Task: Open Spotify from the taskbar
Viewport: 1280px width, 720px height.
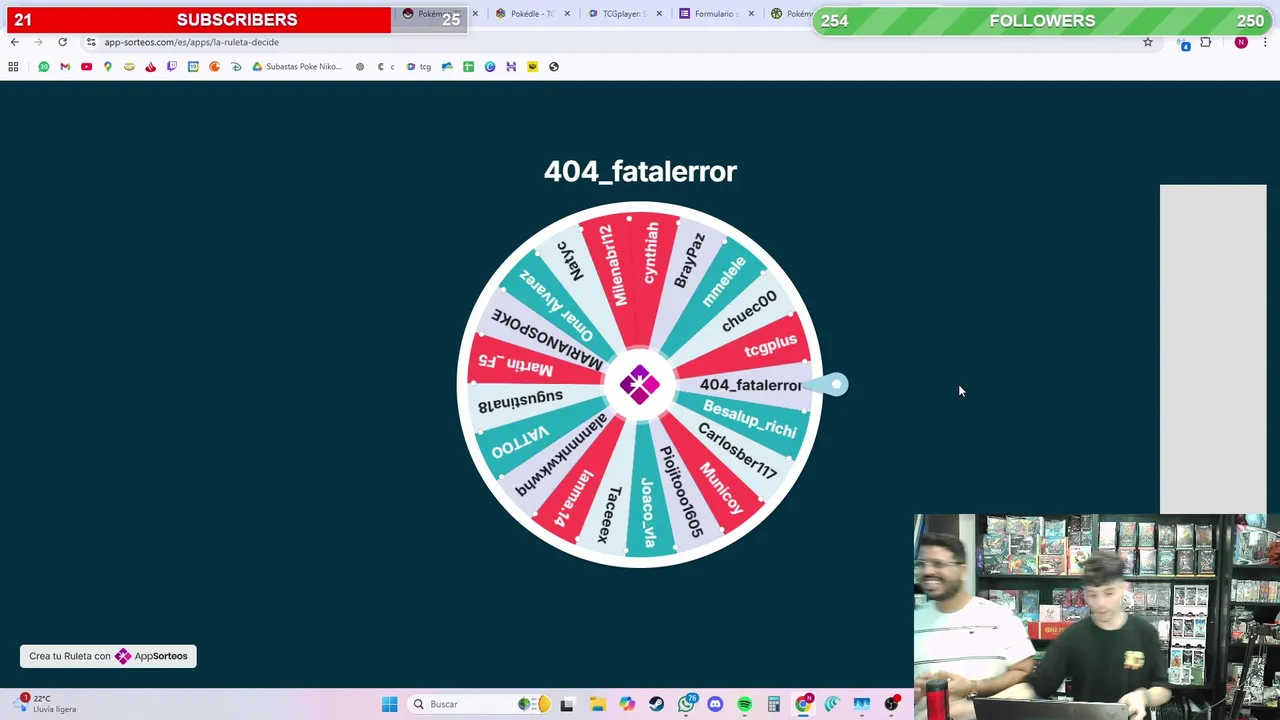Action: 745,704
